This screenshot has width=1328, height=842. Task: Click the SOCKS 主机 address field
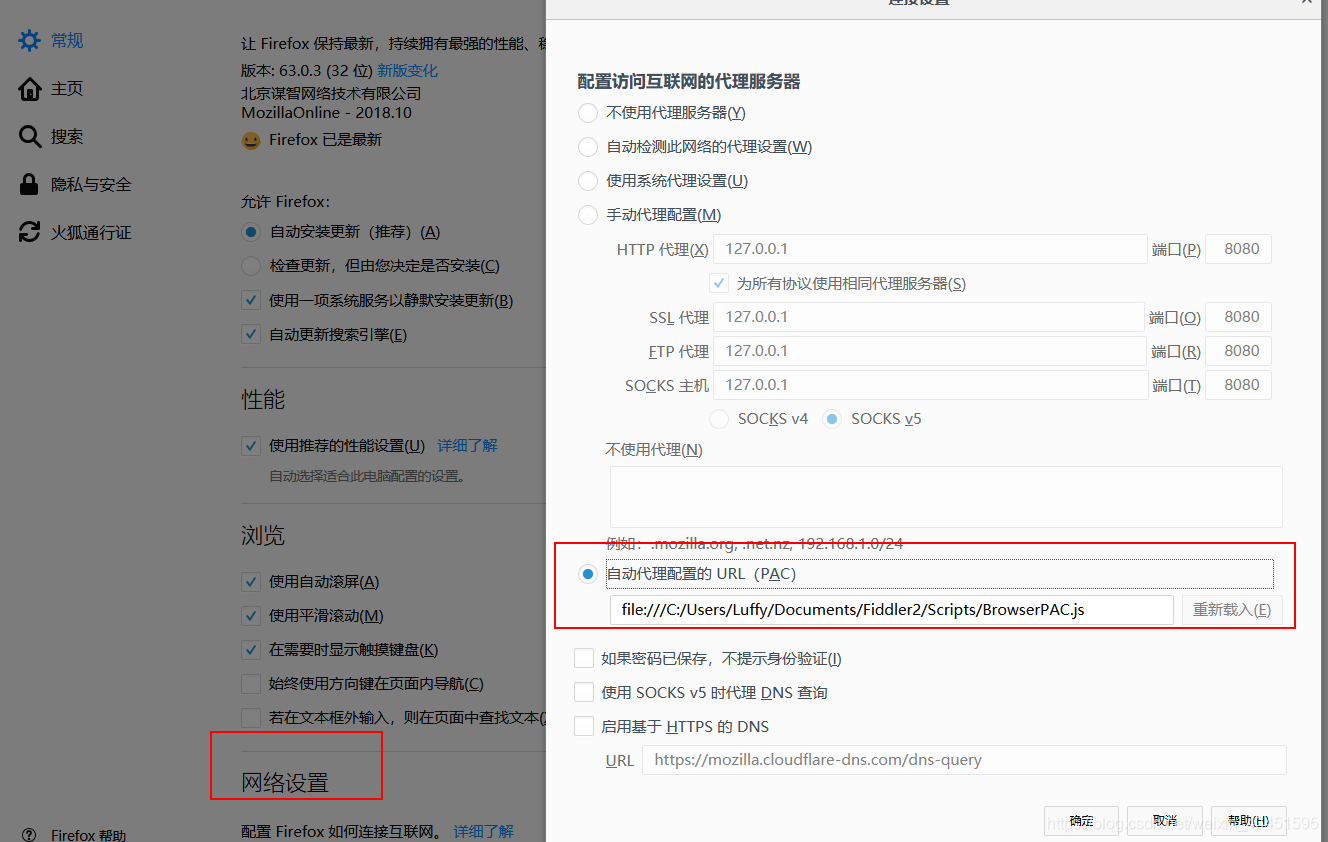coord(930,385)
